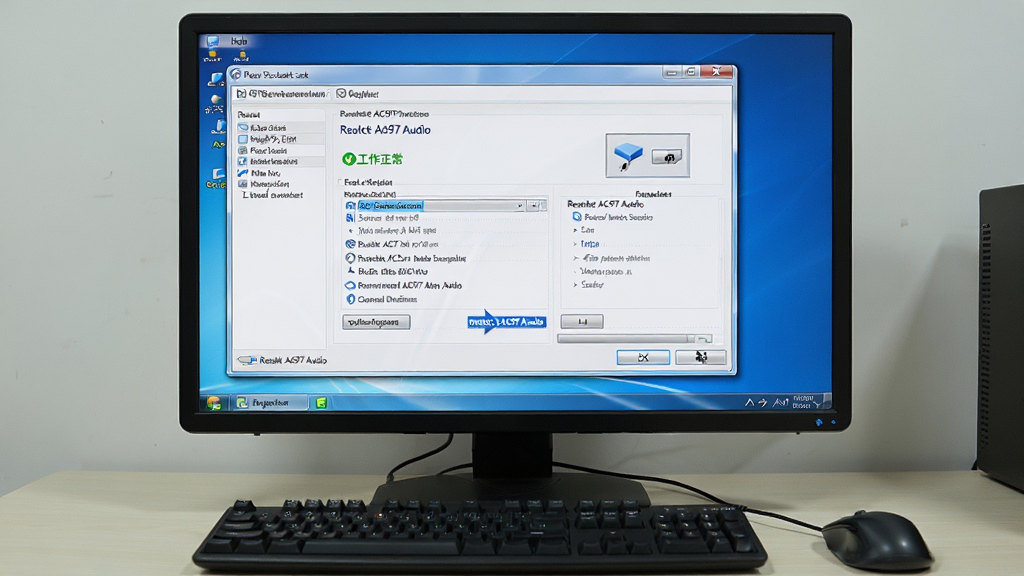Click the small grey button inside the device picture

tap(667, 157)
